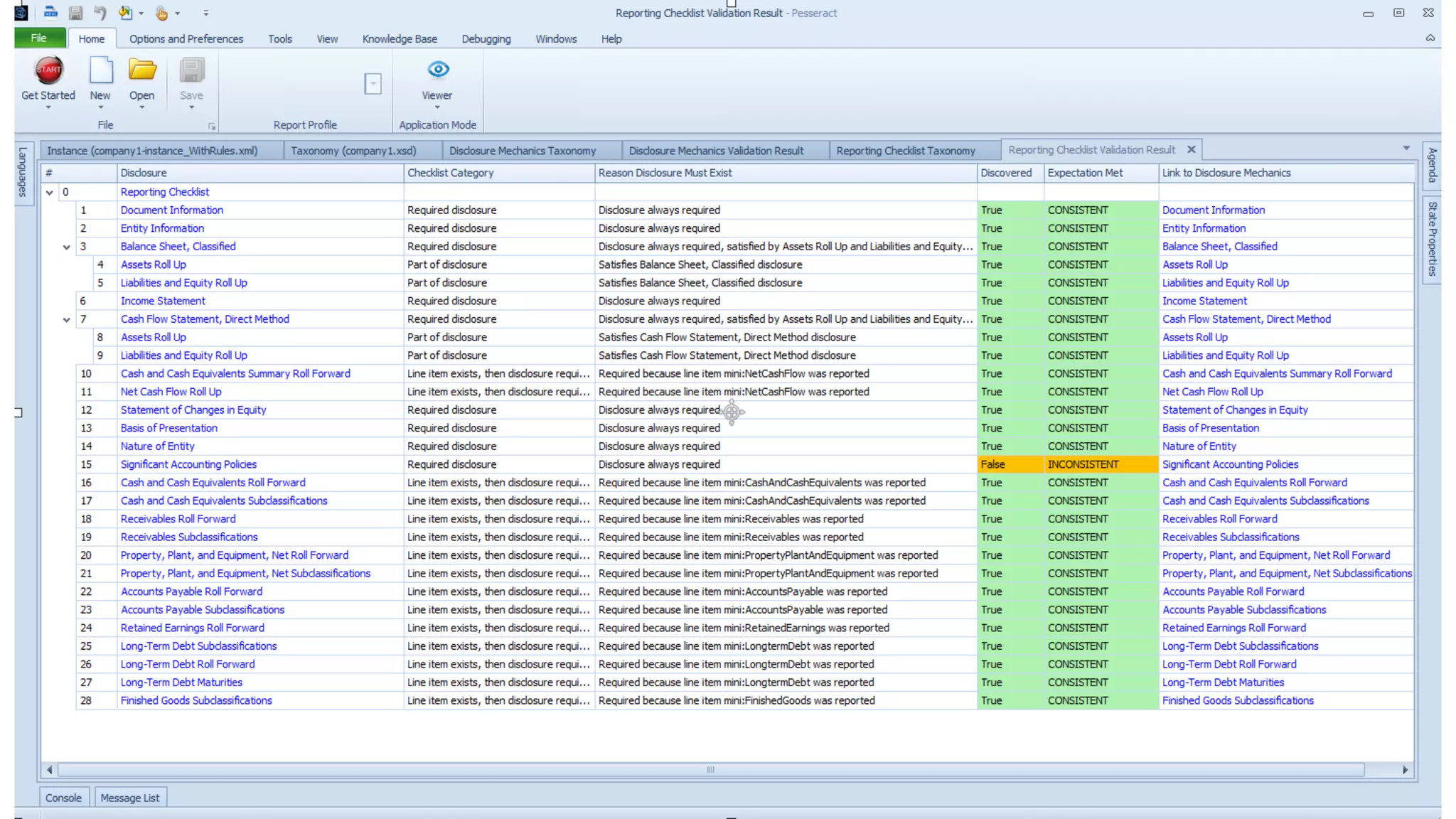Open the Message List panel button

pyautogui.click(x=130, y=798)
